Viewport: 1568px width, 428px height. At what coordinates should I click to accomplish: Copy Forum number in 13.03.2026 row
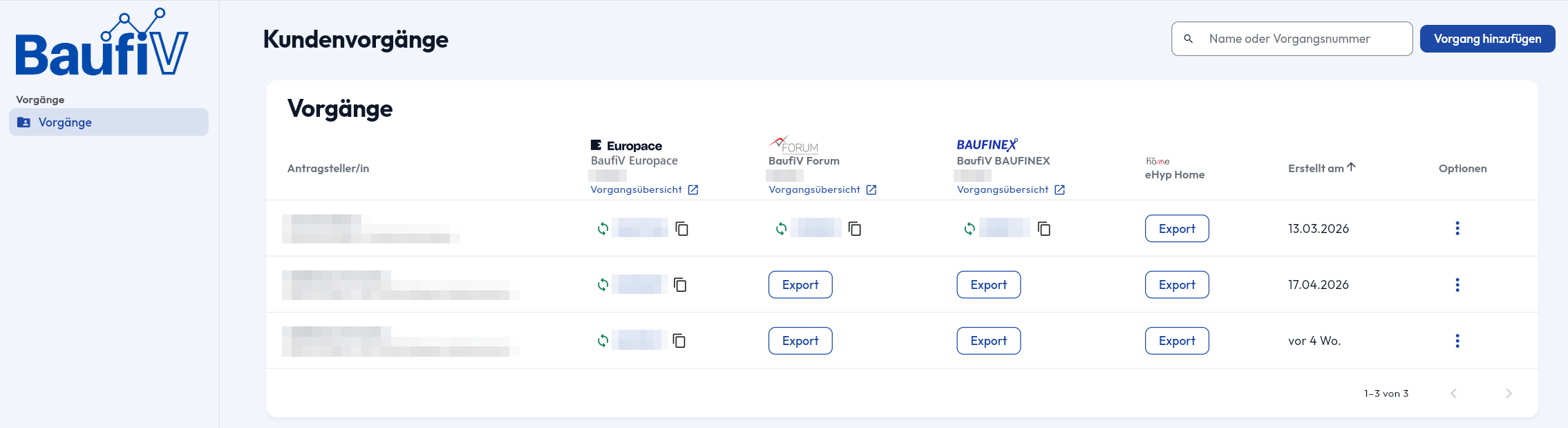pos(855,228)
